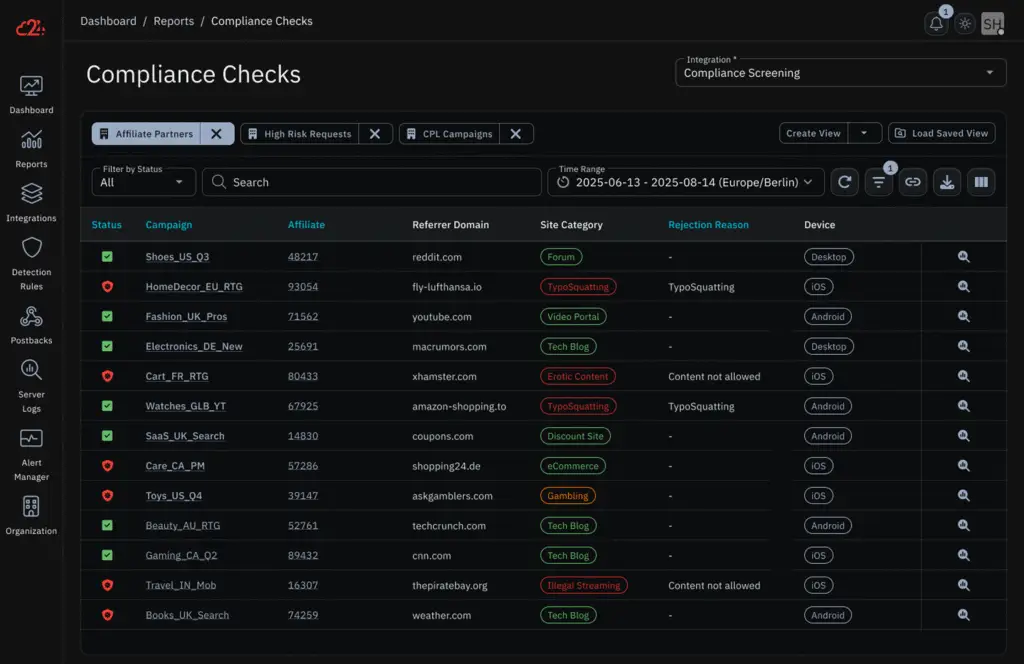Image resolution: width=1024 pixels, height=664 pixels.
Task: Open the filter icon showing badge 1
Action: point(878,182)
